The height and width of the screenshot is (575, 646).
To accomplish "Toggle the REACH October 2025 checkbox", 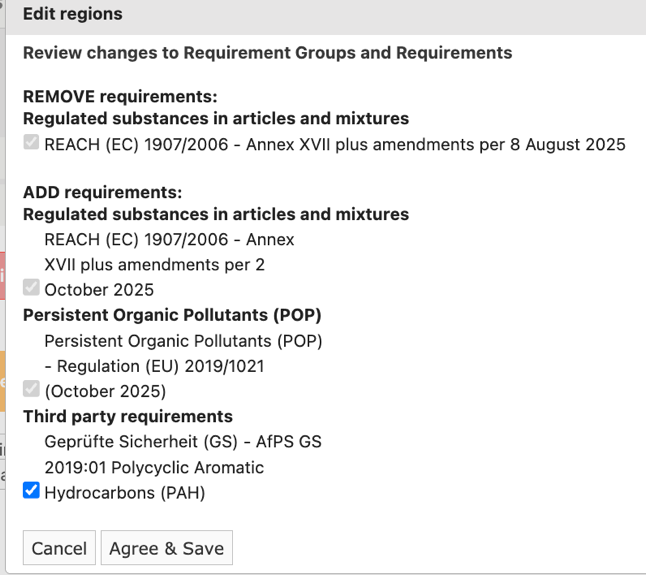I will [x=31, y=288].
